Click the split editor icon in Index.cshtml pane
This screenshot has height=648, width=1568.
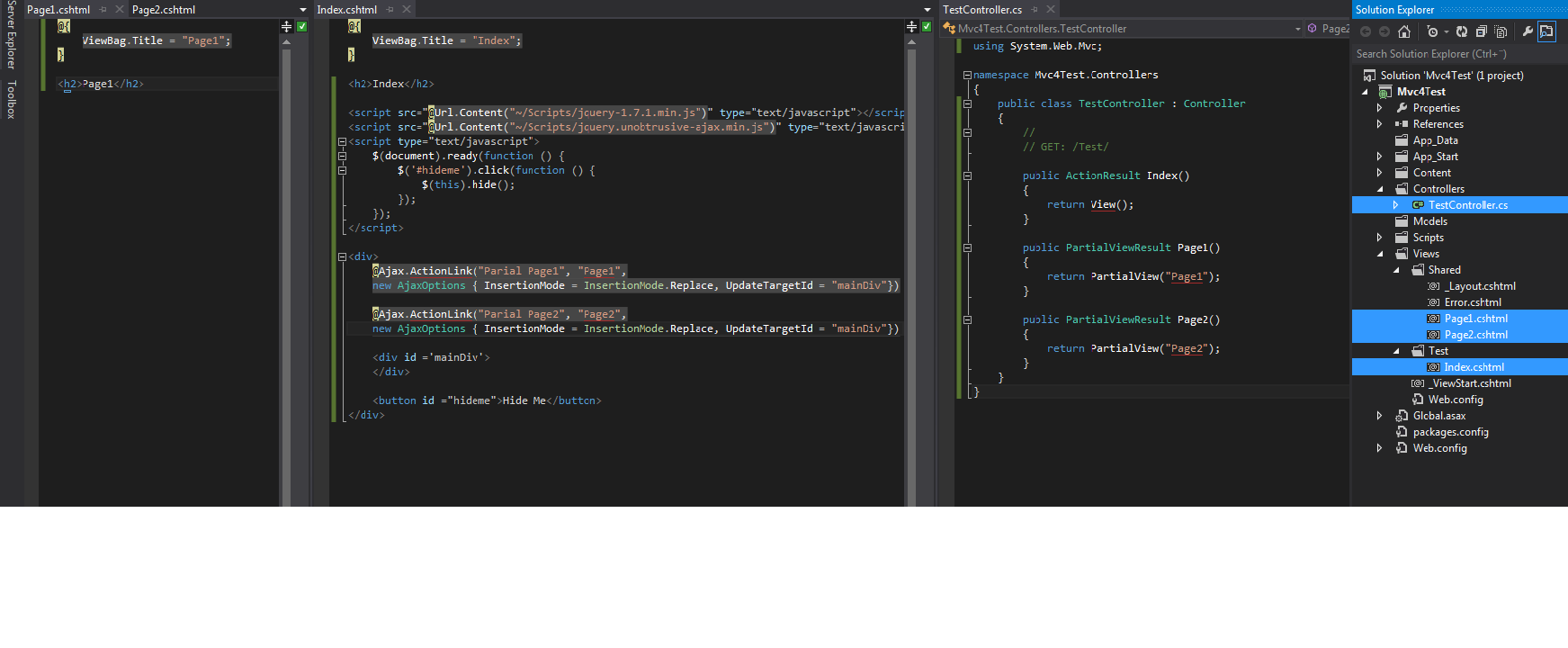[911, 27]
